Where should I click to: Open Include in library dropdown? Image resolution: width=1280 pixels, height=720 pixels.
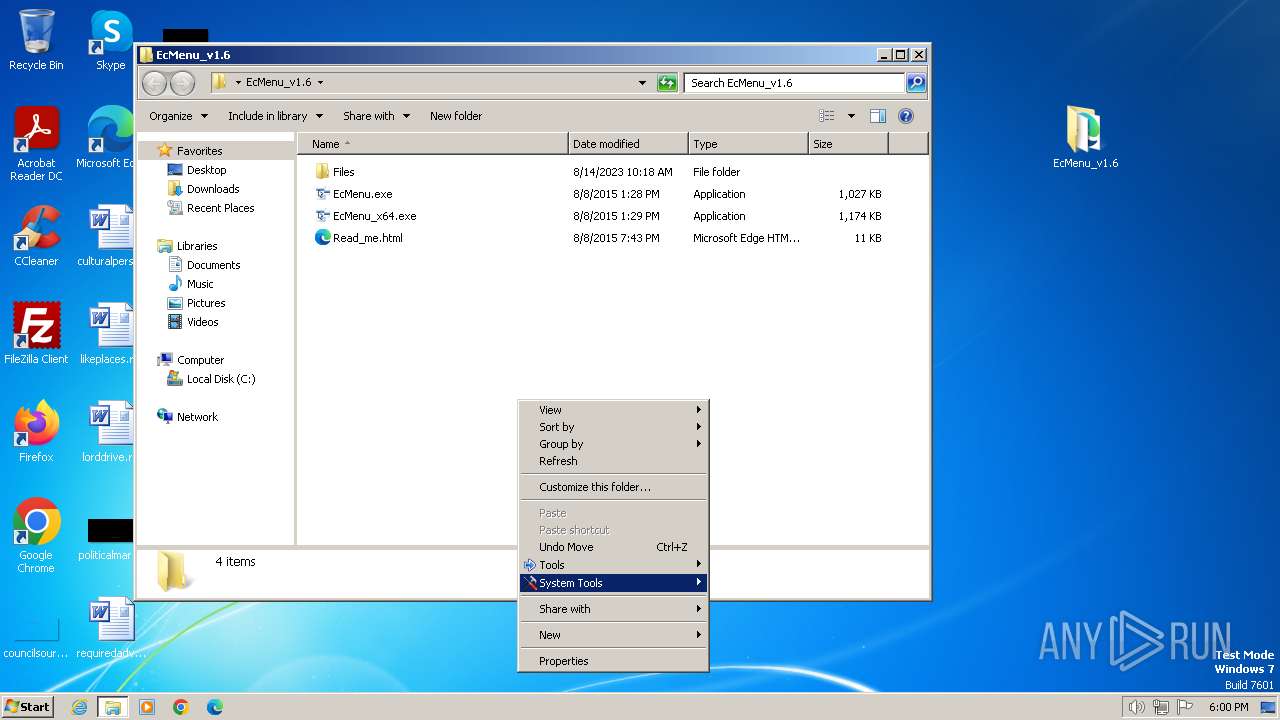tap(275, 116)
